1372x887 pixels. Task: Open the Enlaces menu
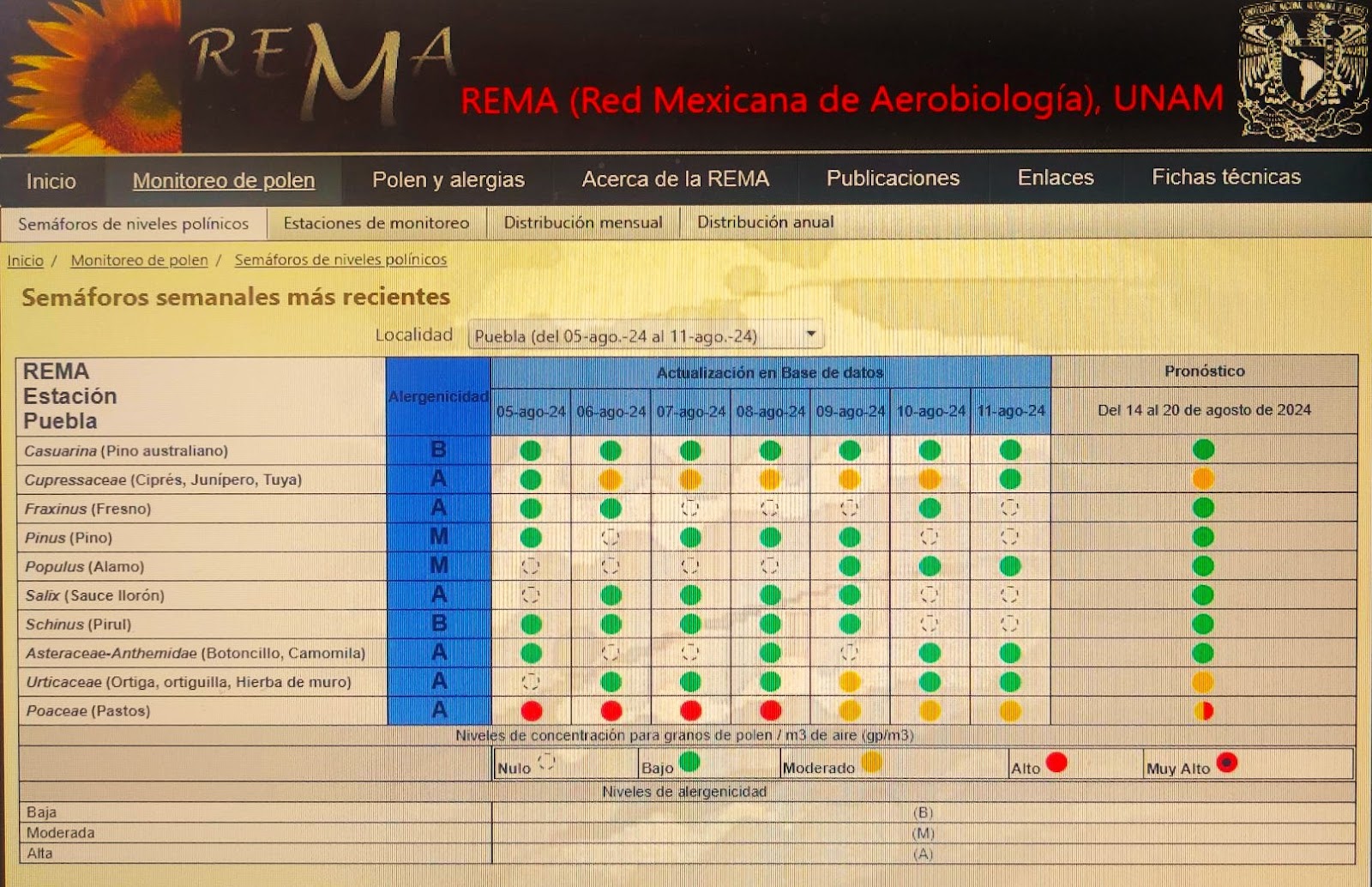pos(1056,177)
